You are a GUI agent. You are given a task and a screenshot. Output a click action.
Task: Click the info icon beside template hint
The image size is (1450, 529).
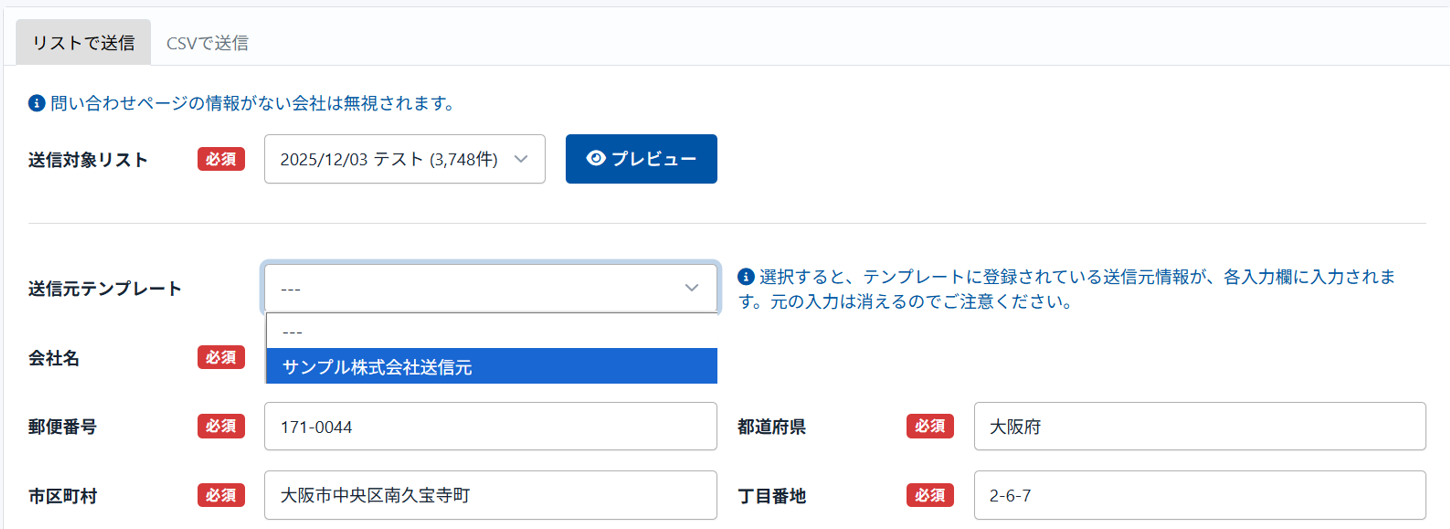[x=745, y=276]
